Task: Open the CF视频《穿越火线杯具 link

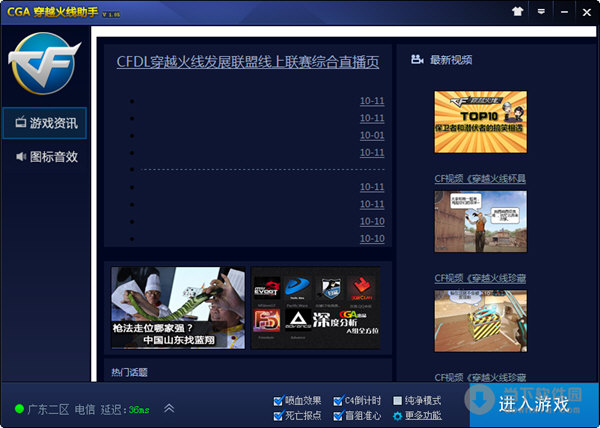Action: point(480,179)
